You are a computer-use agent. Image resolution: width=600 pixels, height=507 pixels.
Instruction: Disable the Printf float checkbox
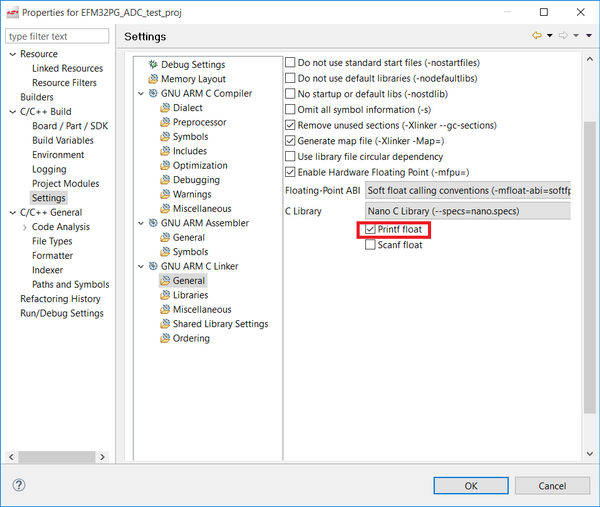click(x=370, y=229)
